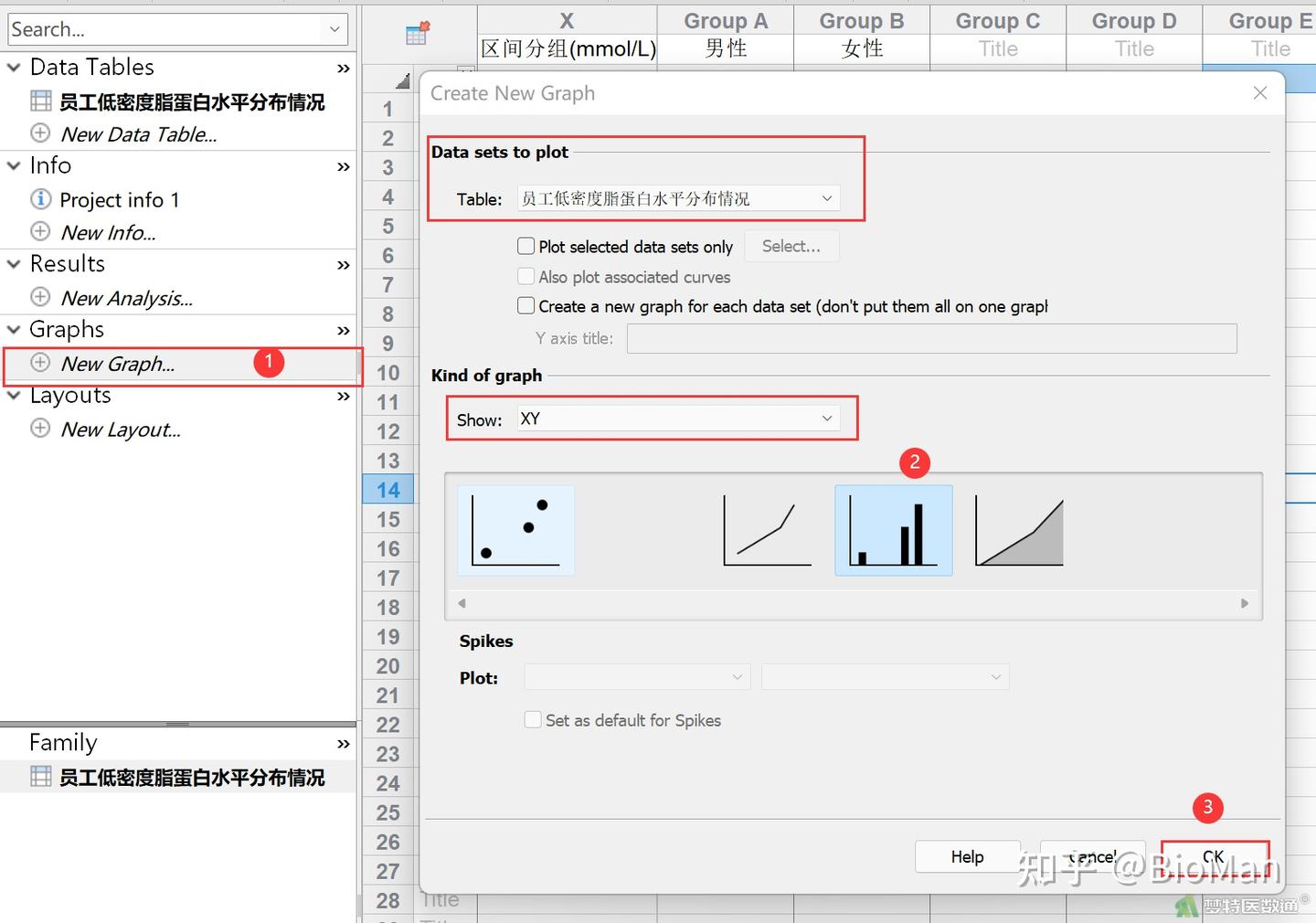Click the Select... button
Viewport: 1316px width, 923px height.
(x=791, y=245)
